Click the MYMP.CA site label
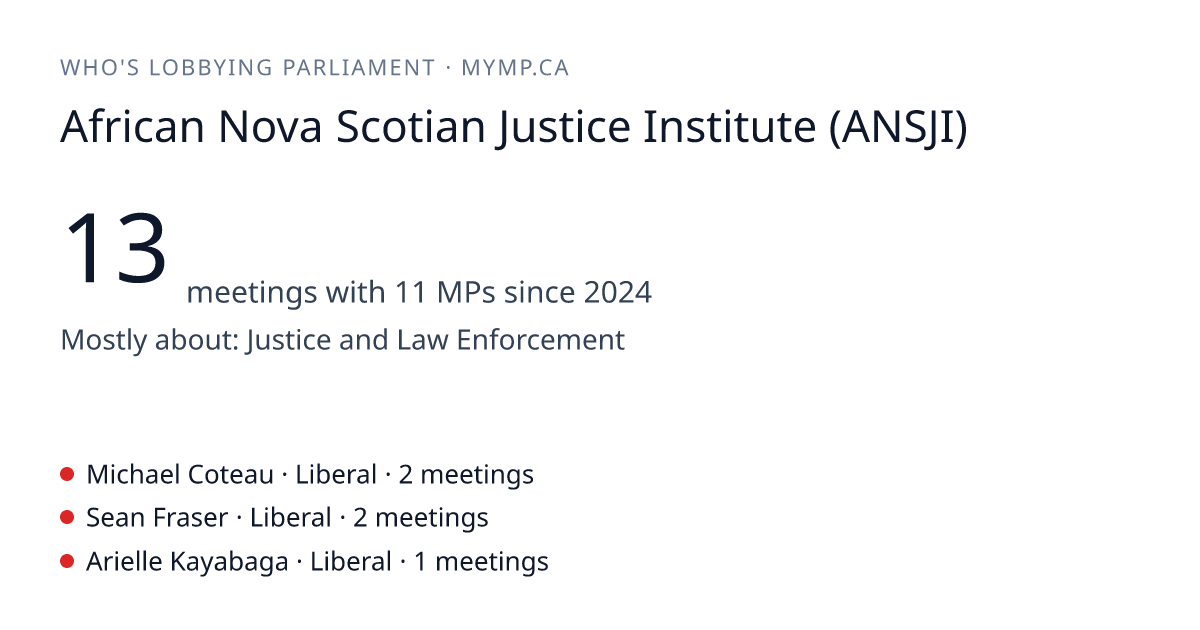 coord(515,68)
